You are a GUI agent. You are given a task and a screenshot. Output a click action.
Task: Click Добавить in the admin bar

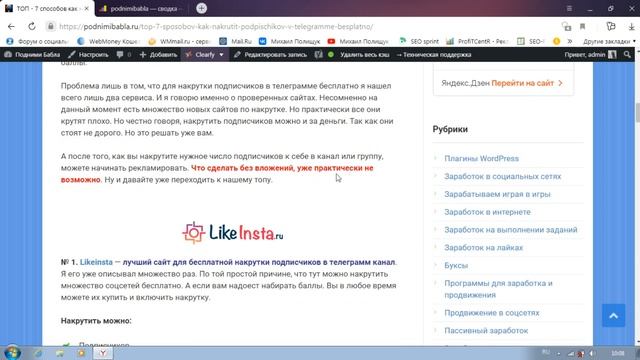(158, 54)
